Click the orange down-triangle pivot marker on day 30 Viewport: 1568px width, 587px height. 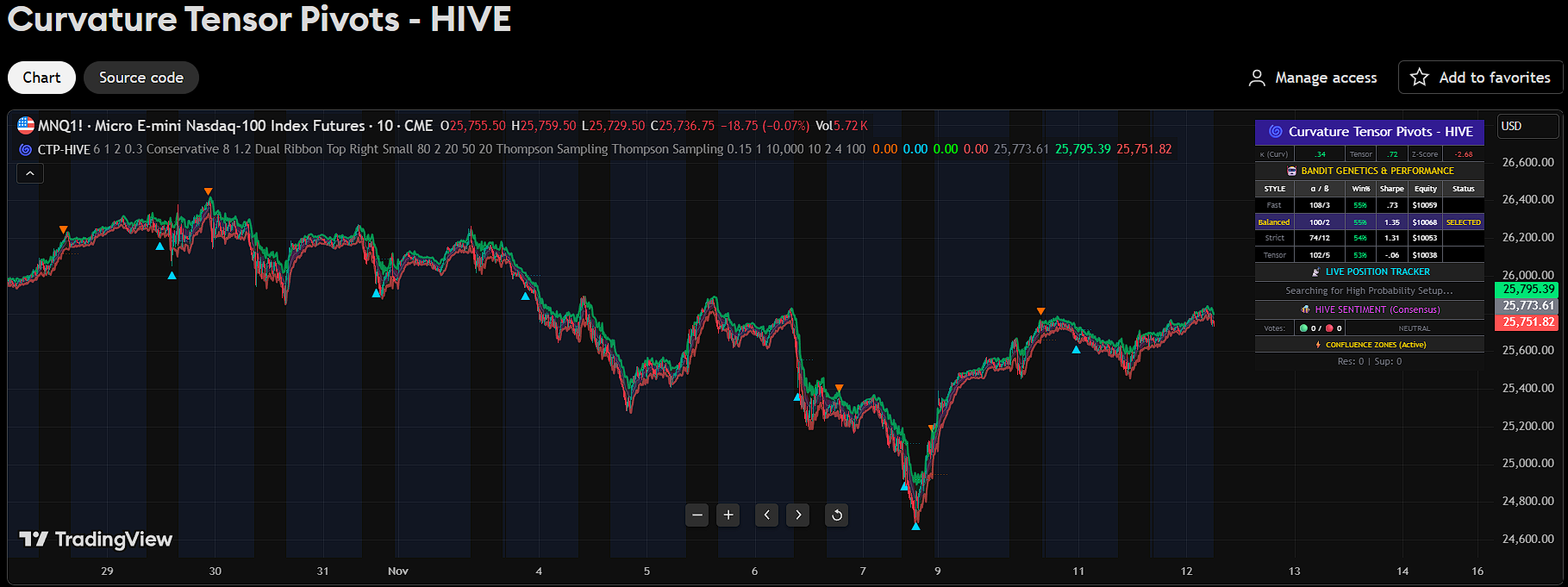click(208, 191)
